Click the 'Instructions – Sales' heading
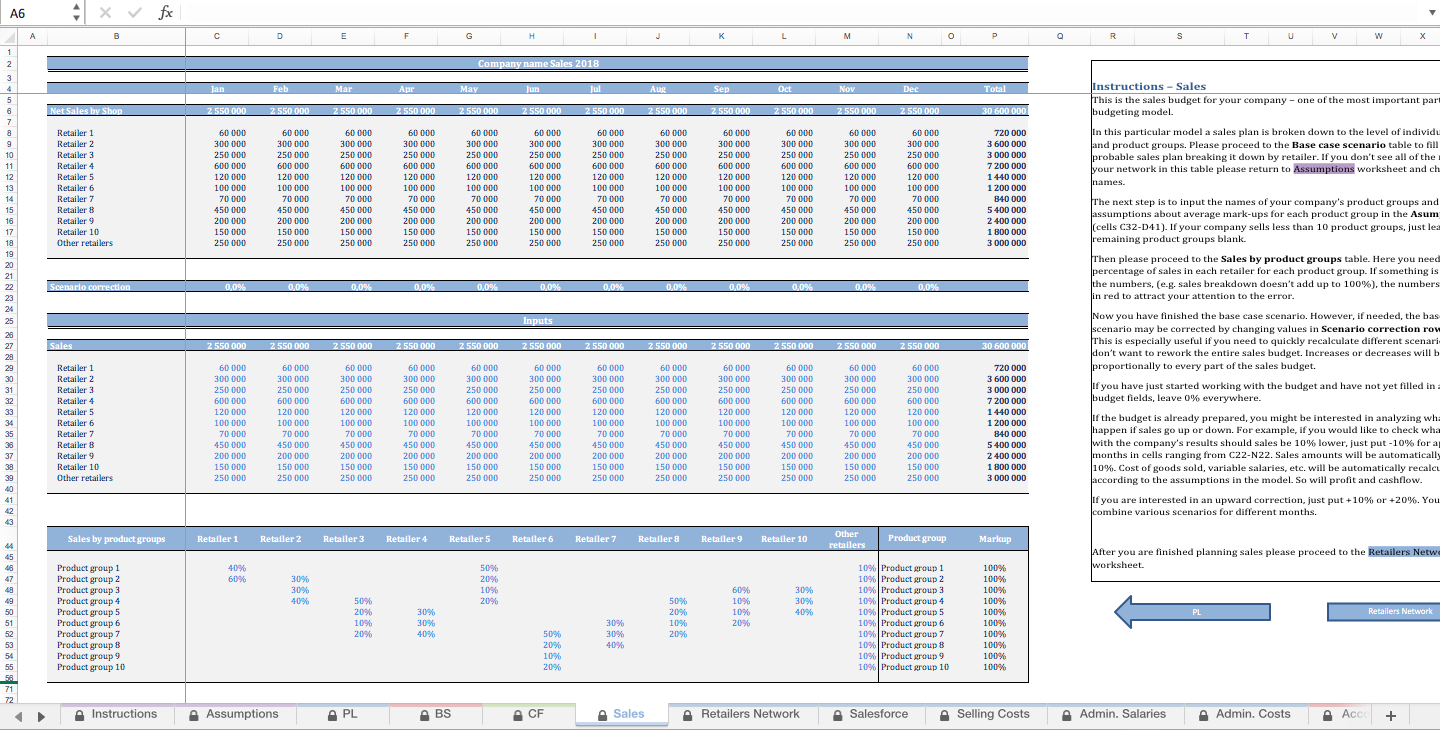This screenshot has height=730, width=1440. point(1149,87)
